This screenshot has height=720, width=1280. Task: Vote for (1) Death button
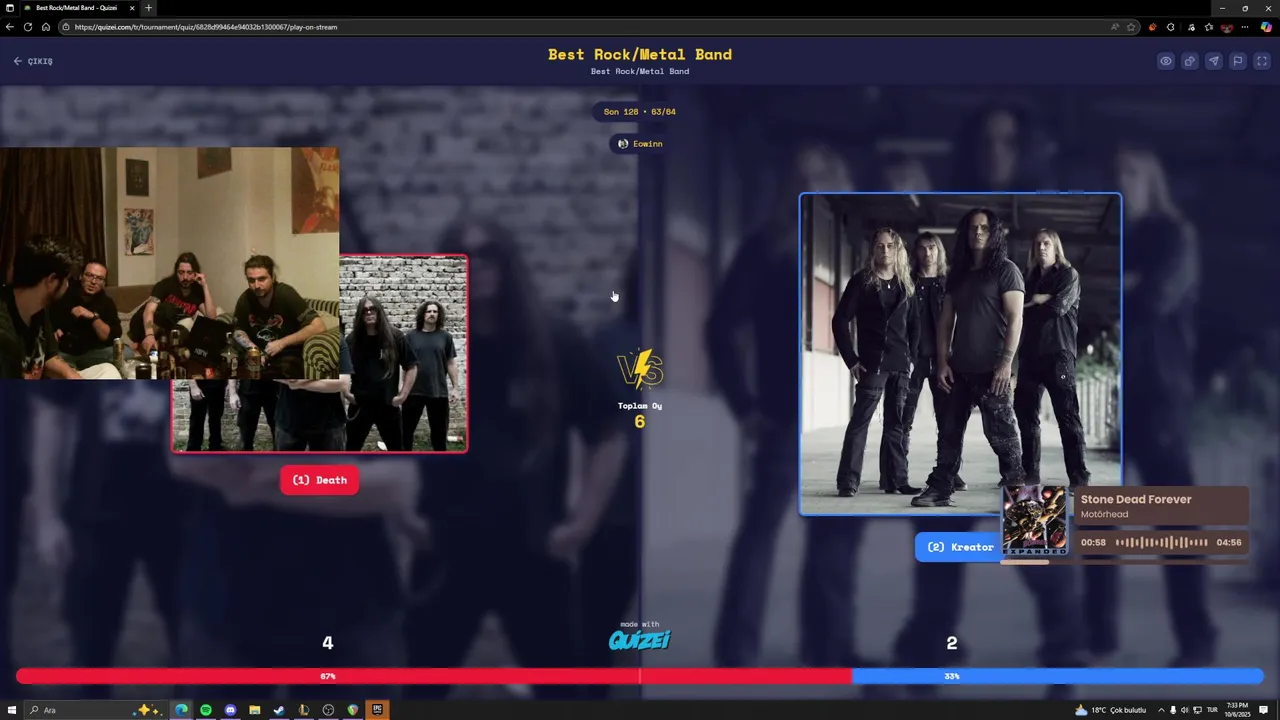320,480
